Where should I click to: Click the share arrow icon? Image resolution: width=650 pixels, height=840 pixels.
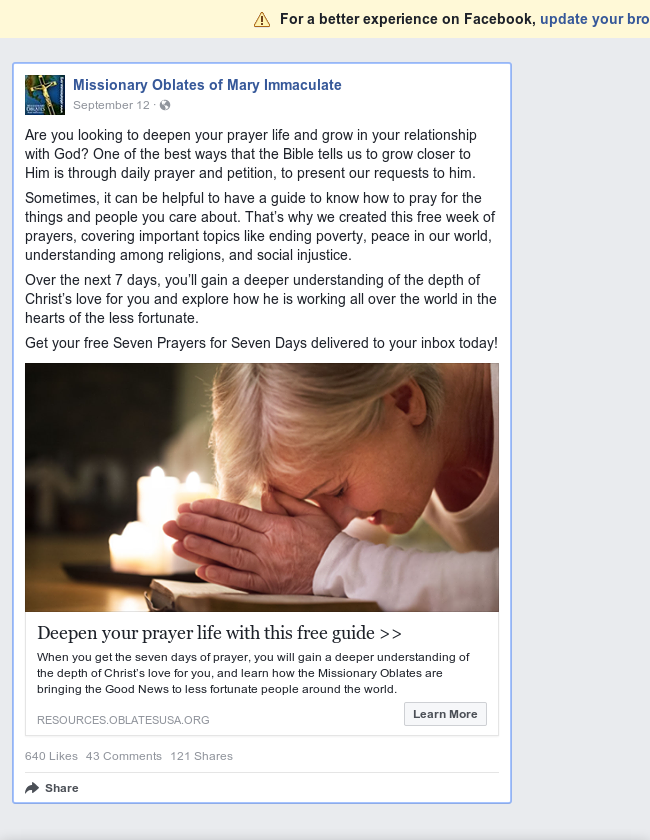pyautogui.click(x=32, y=788)
